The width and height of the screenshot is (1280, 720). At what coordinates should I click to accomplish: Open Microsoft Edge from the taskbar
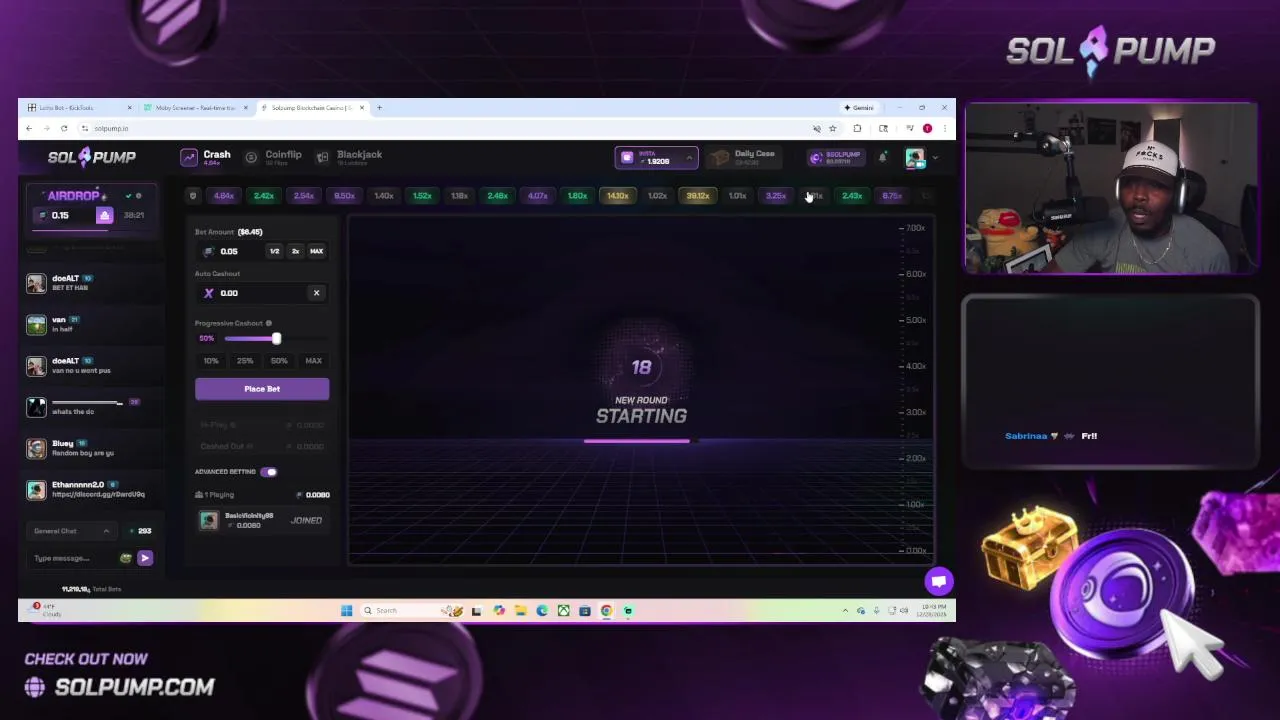[542, 610]
